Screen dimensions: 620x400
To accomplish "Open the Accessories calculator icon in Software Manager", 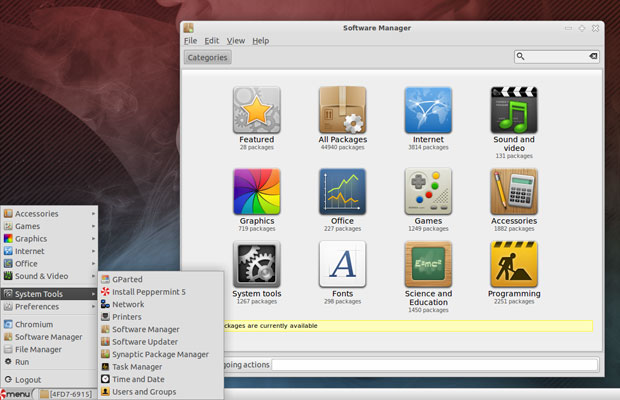I will (x=514, y=192).
